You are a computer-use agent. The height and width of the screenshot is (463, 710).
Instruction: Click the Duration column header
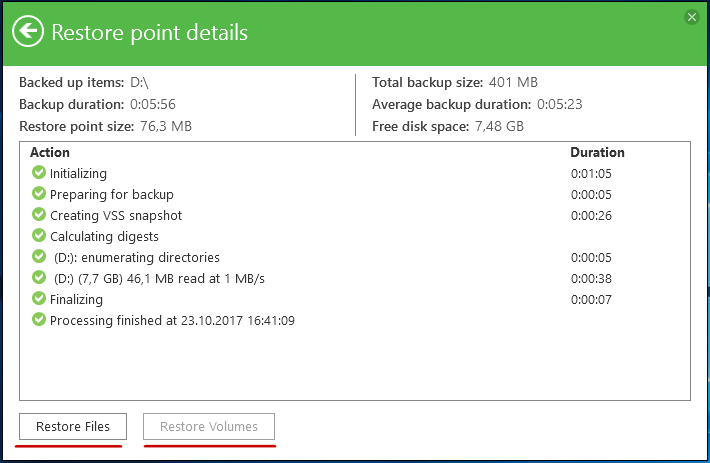(x=597, y=153)
